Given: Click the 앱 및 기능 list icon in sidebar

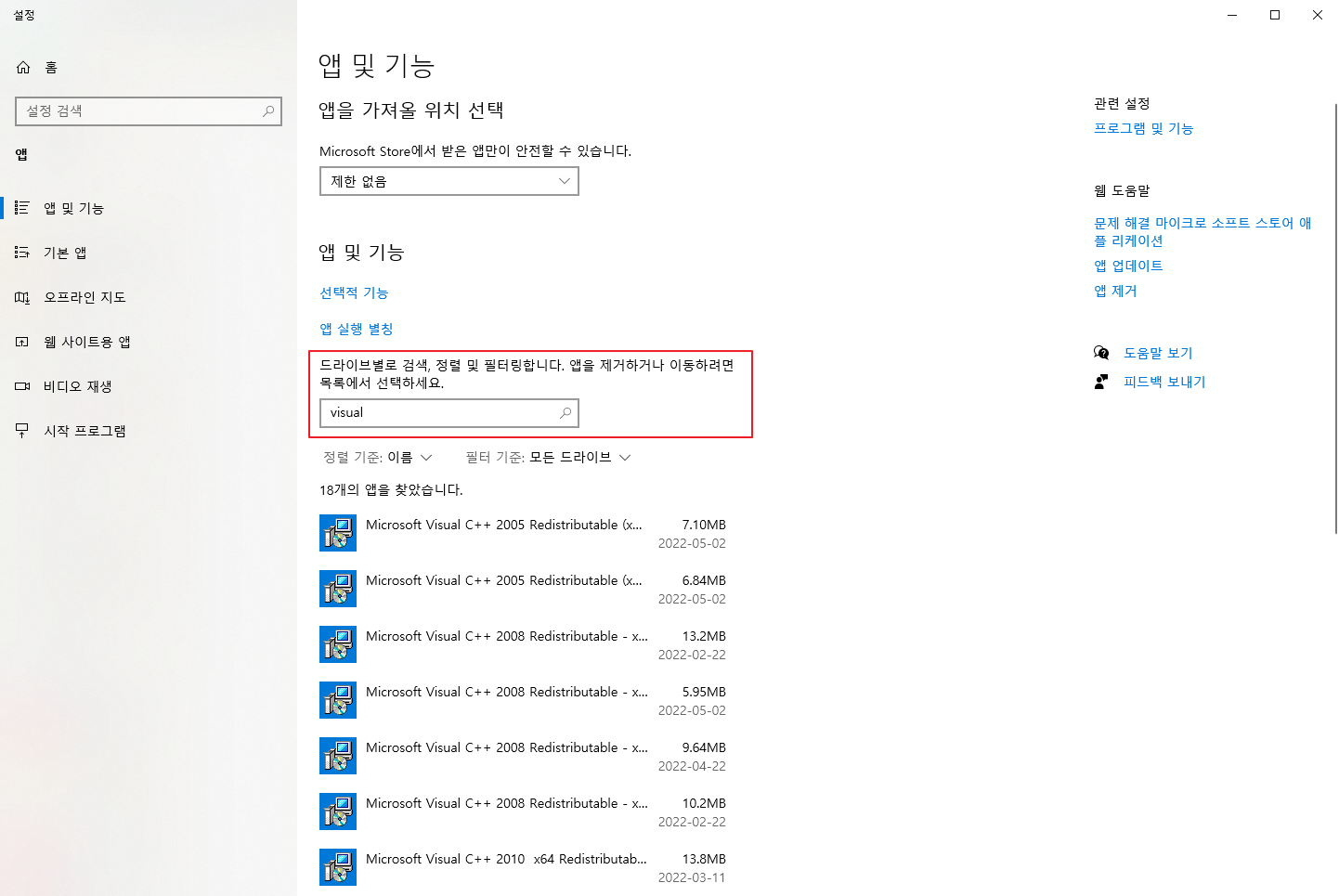Looking at the screenshot, I should (22, 208).
